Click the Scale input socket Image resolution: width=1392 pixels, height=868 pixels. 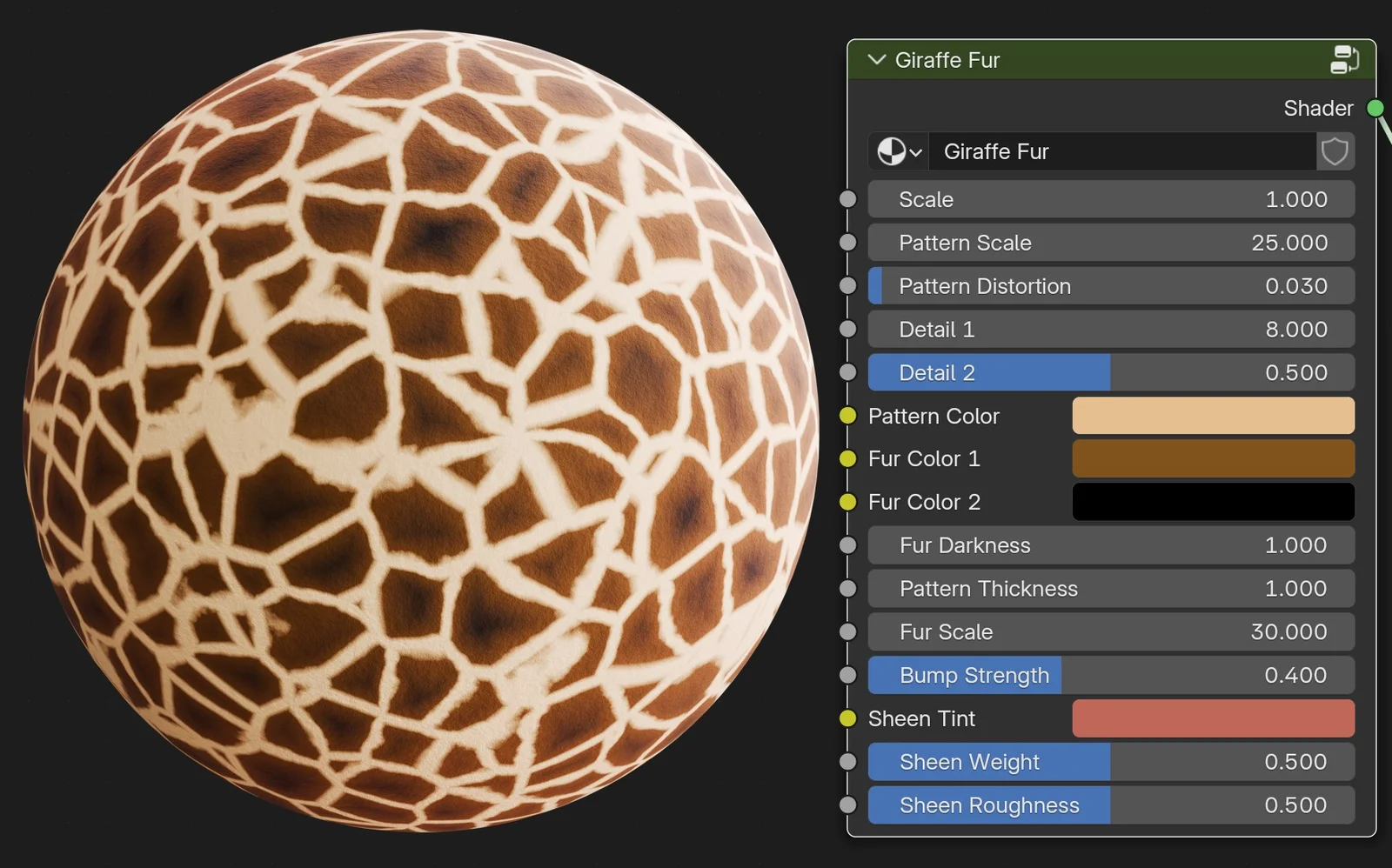point(847,199)
